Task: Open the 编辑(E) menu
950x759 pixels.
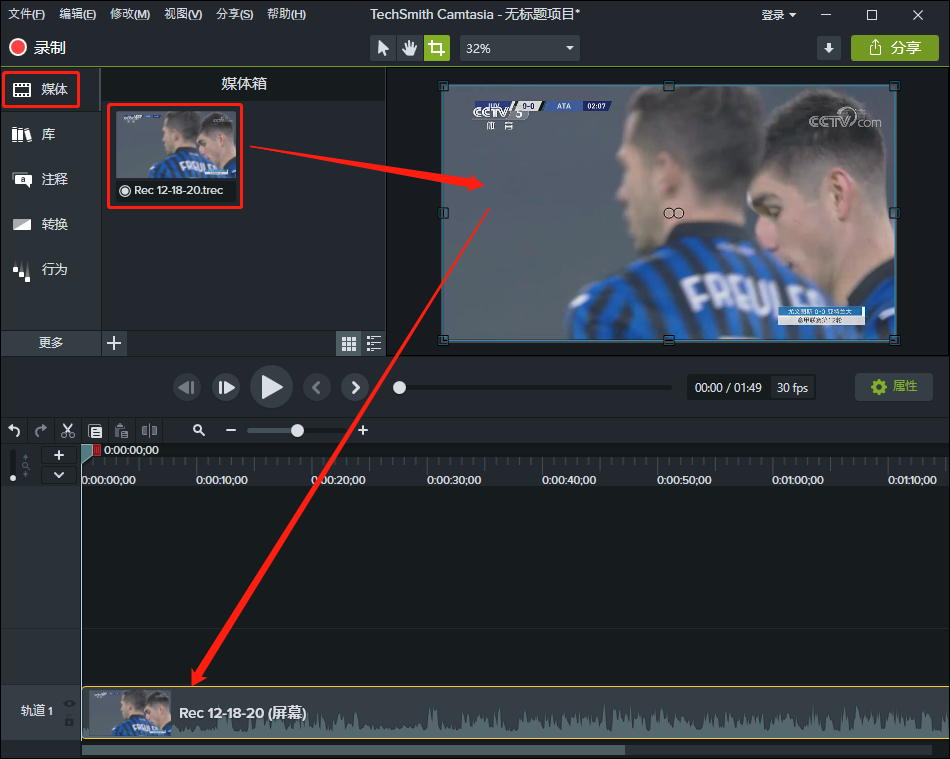Action: 77,14
